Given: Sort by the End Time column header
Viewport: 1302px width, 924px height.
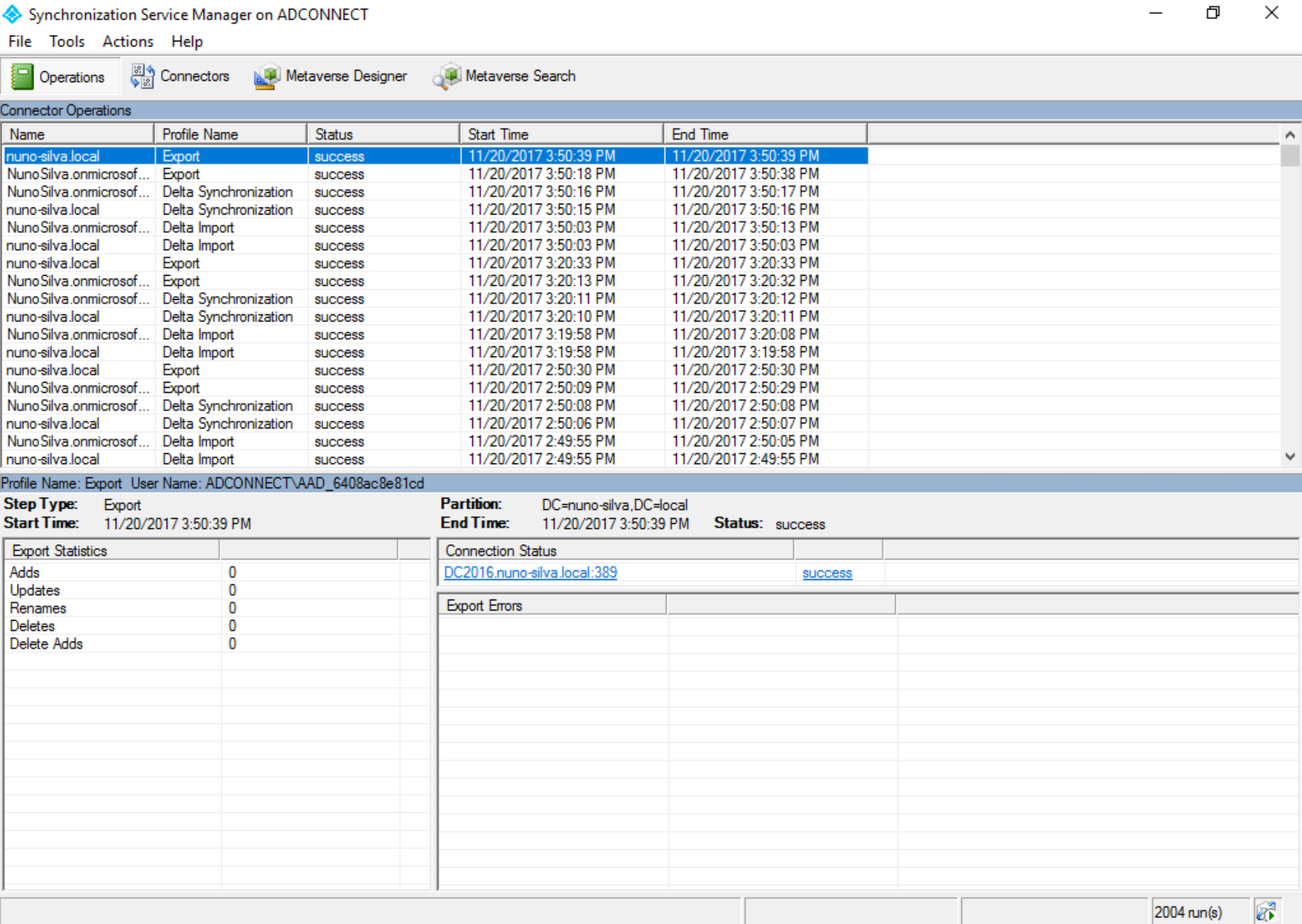Looking at the screenshot, I should coord(765,134).
